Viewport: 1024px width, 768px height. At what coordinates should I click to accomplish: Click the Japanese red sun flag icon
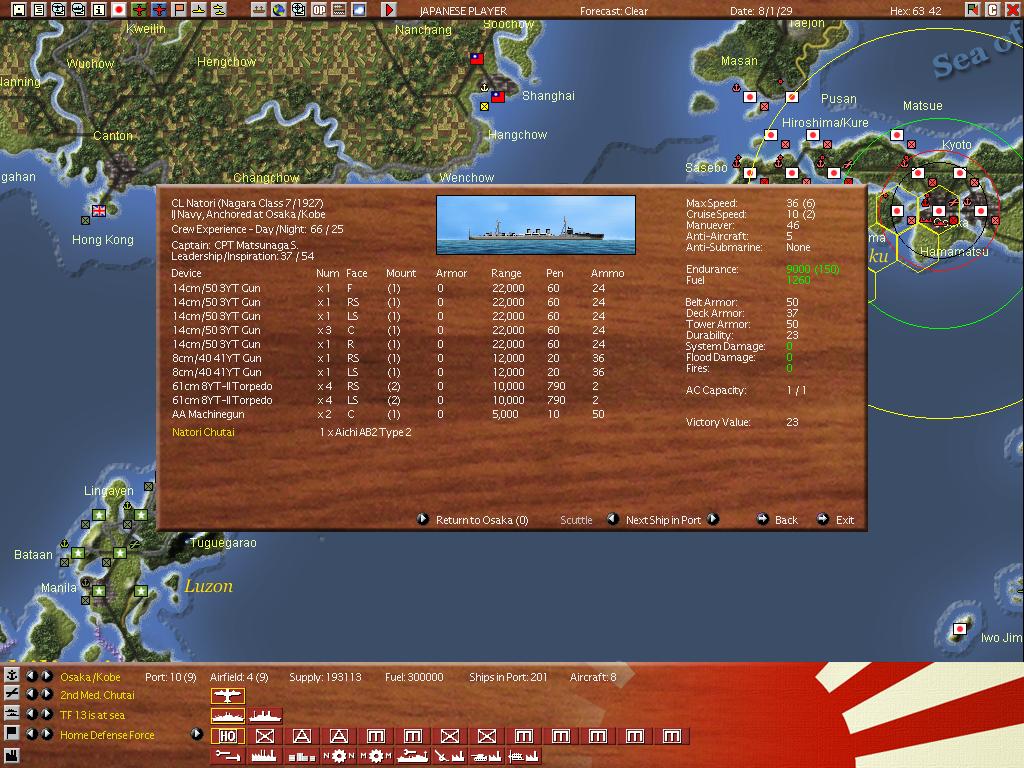click(x=119, y=10)
